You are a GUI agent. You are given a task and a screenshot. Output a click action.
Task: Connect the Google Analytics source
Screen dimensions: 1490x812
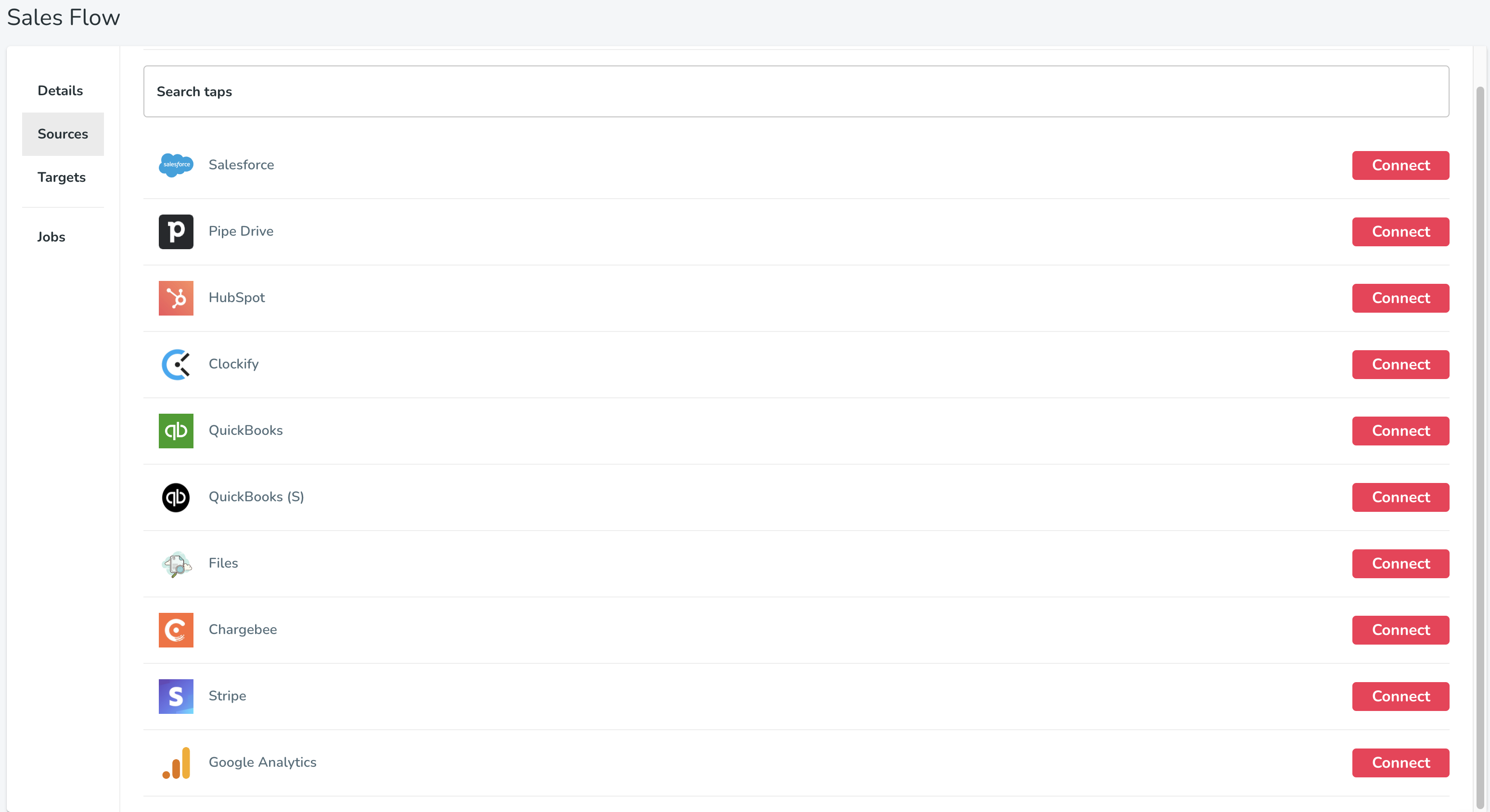[1400, 763]
